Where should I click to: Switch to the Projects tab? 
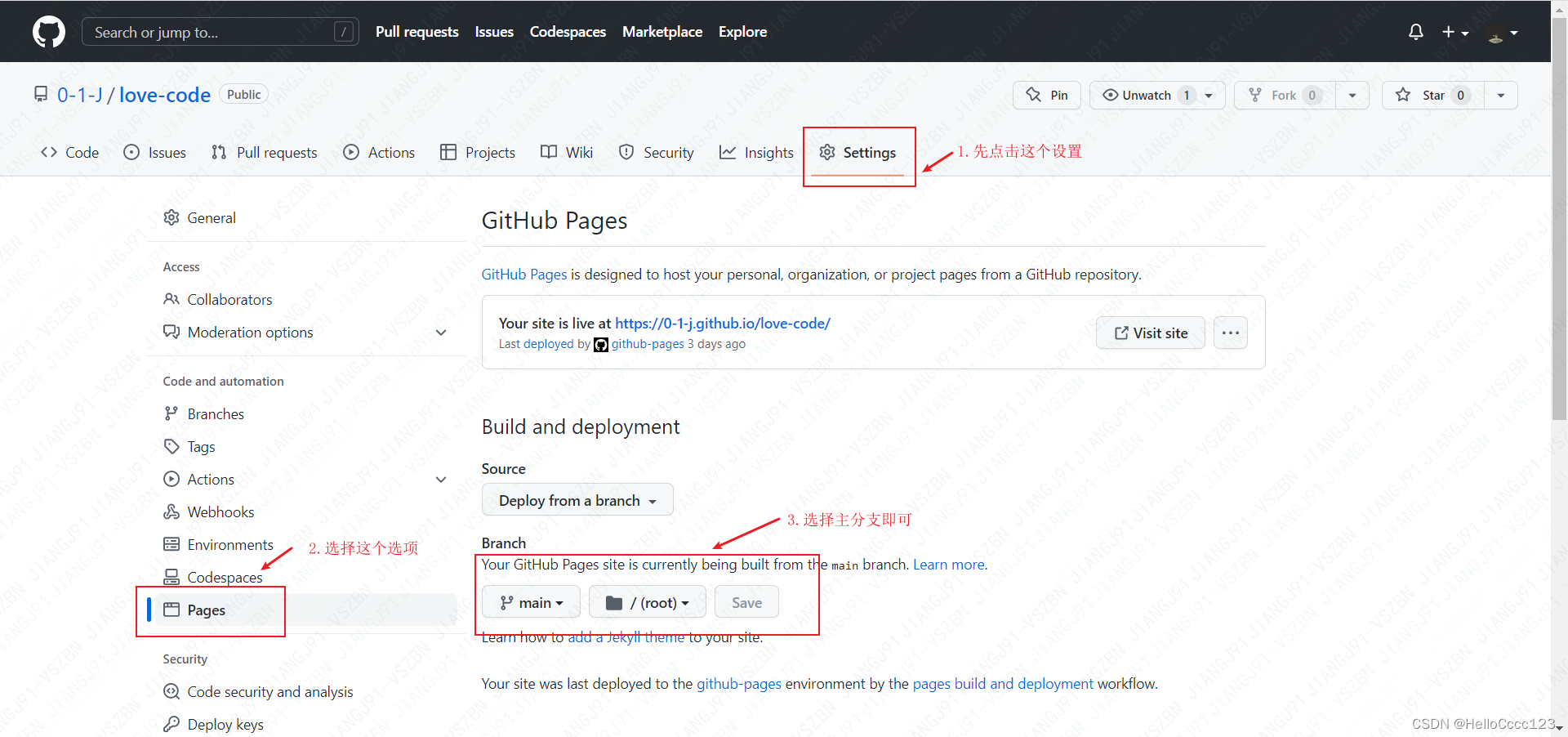pyautogui.click(x=478, y=152)
